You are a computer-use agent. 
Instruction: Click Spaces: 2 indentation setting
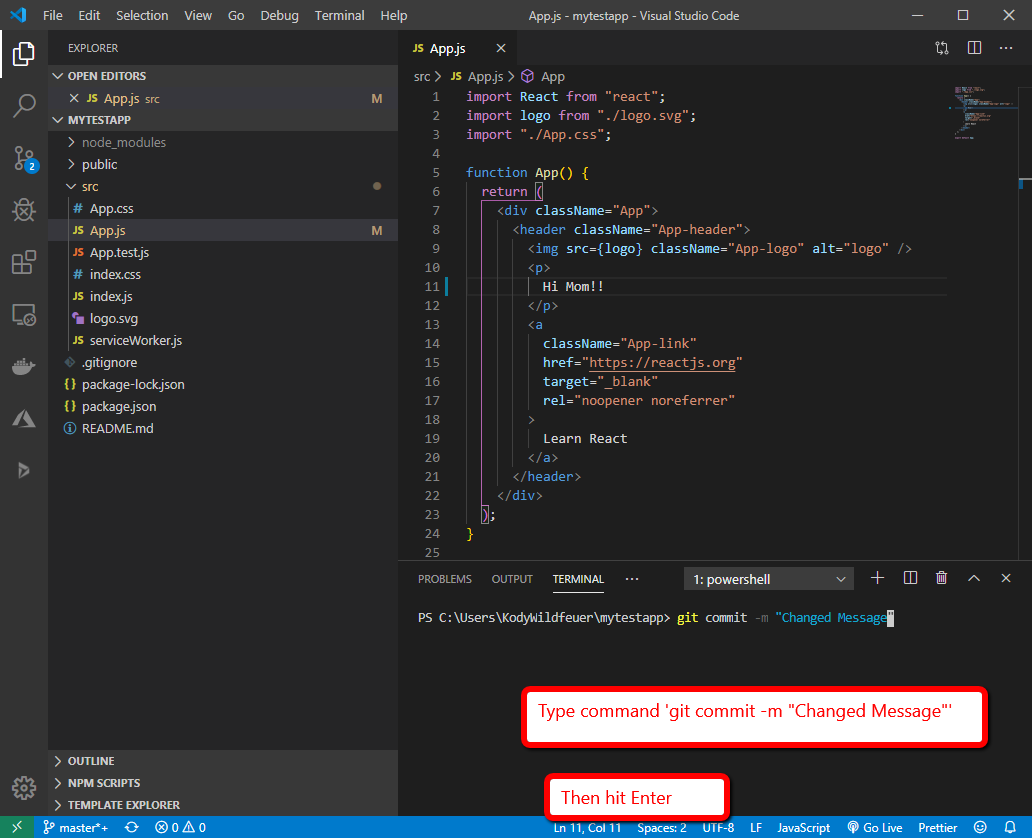661,827
